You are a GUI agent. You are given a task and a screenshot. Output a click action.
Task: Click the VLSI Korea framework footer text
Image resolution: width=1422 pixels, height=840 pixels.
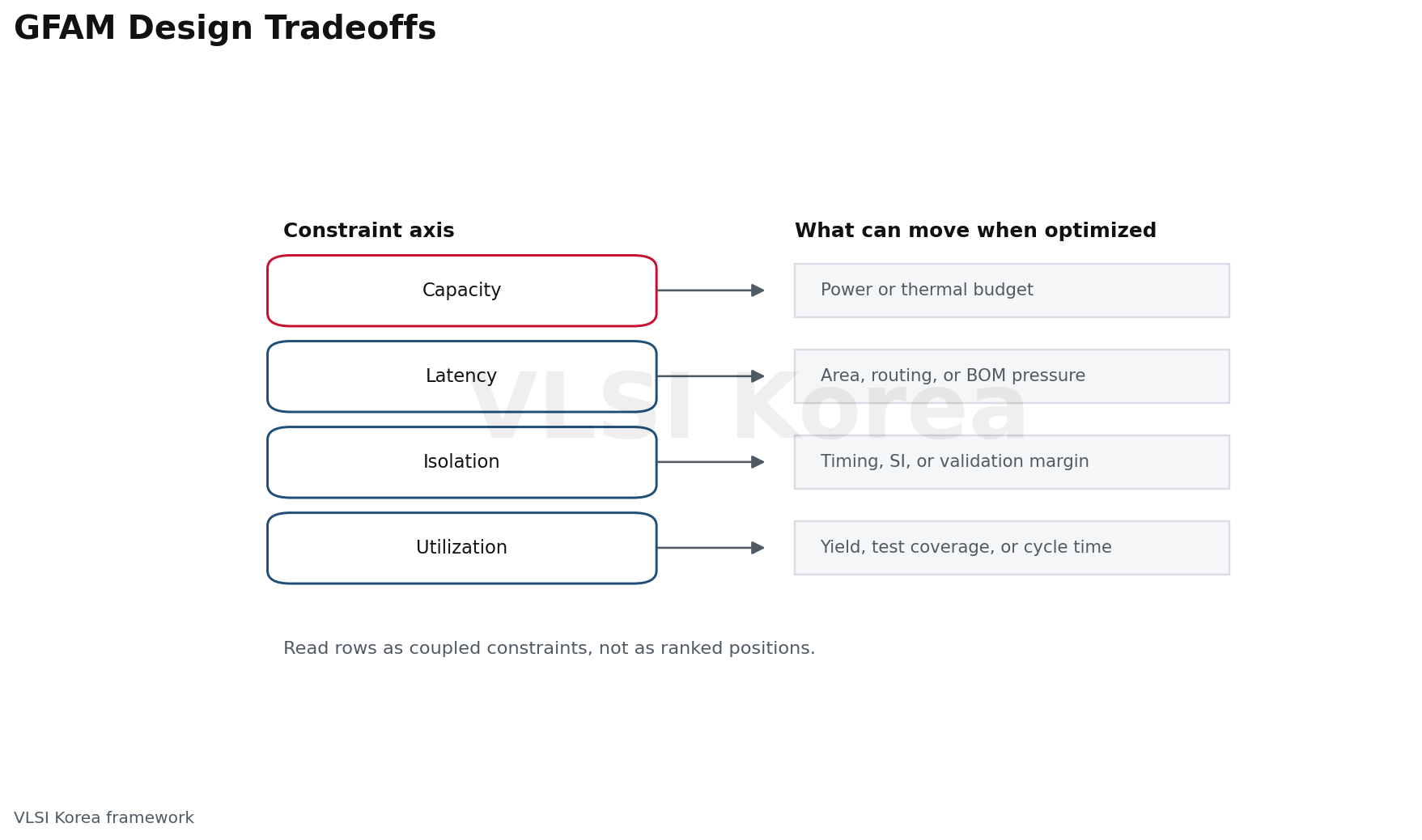tap(104, 818)
